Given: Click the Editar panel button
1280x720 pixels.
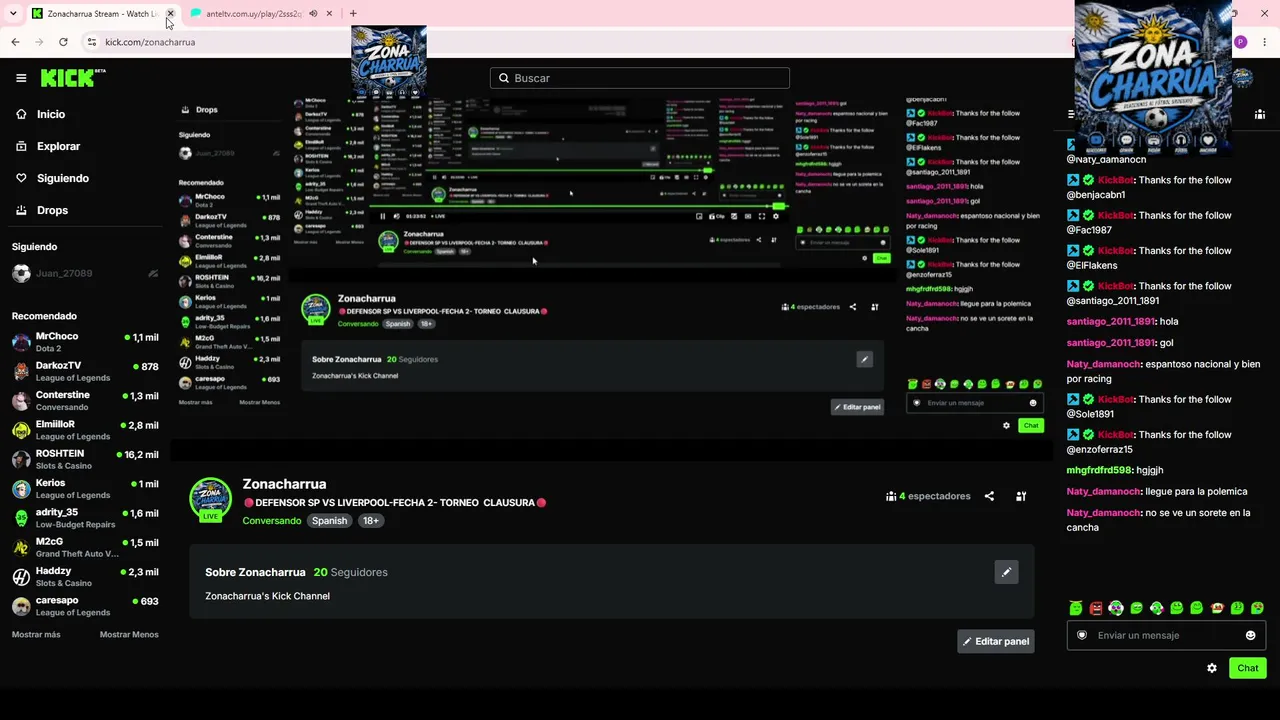Looking at the screenshot, I should [996, 641].
